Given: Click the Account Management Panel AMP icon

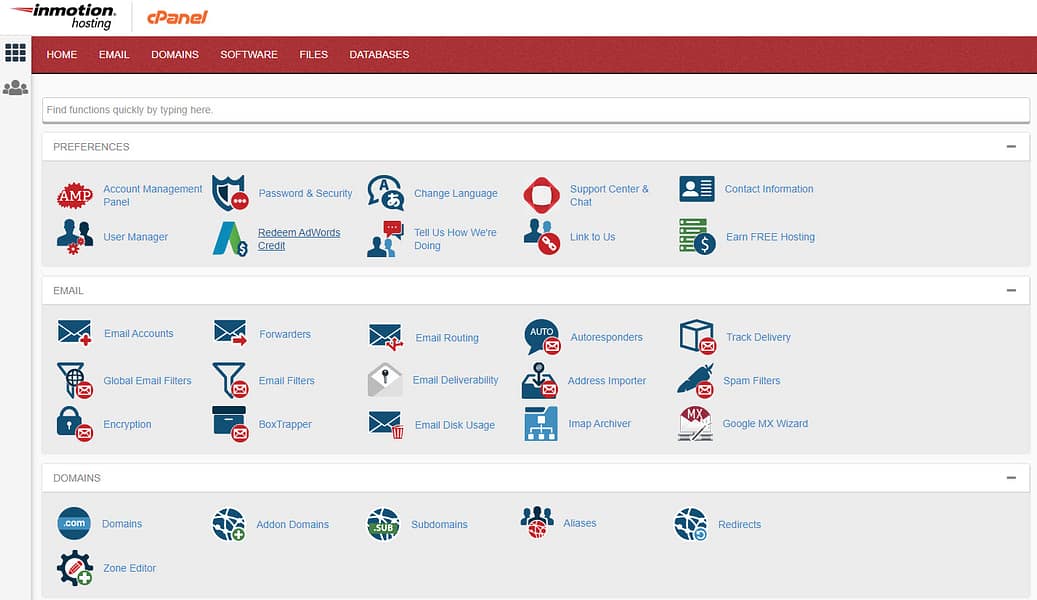Looking at the screenshot, I should pos(75,195).
